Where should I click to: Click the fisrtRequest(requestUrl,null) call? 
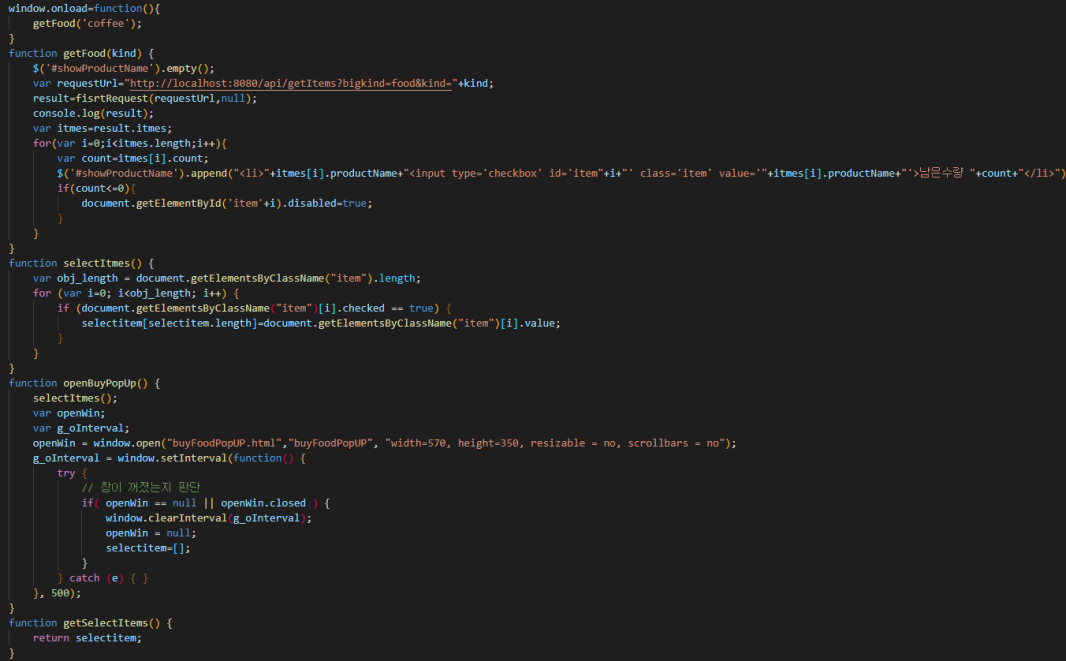[163, 98]
